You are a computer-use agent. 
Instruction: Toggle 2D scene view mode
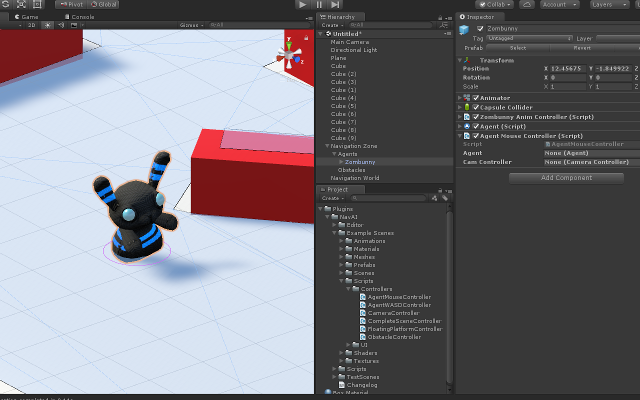tap(31, 25)
